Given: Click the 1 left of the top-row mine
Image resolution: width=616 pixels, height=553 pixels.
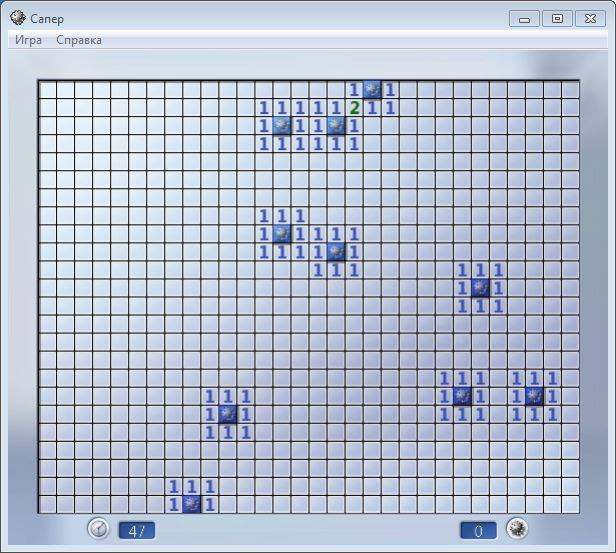Looking at the screenshot, I should pyautogui.click(x=354, y=90).
